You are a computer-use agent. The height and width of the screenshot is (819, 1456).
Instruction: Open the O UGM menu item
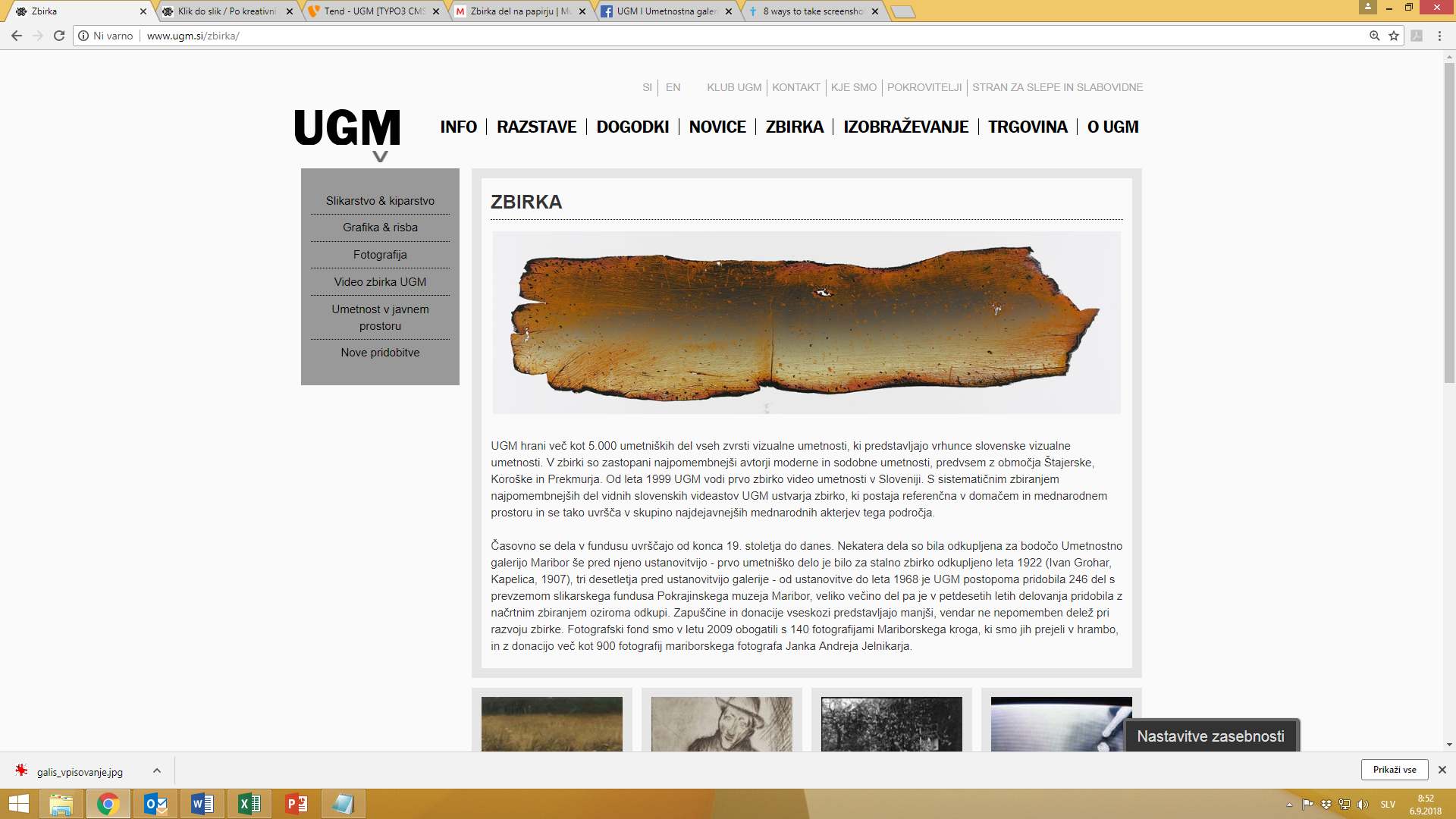[x=1113, y=127]
